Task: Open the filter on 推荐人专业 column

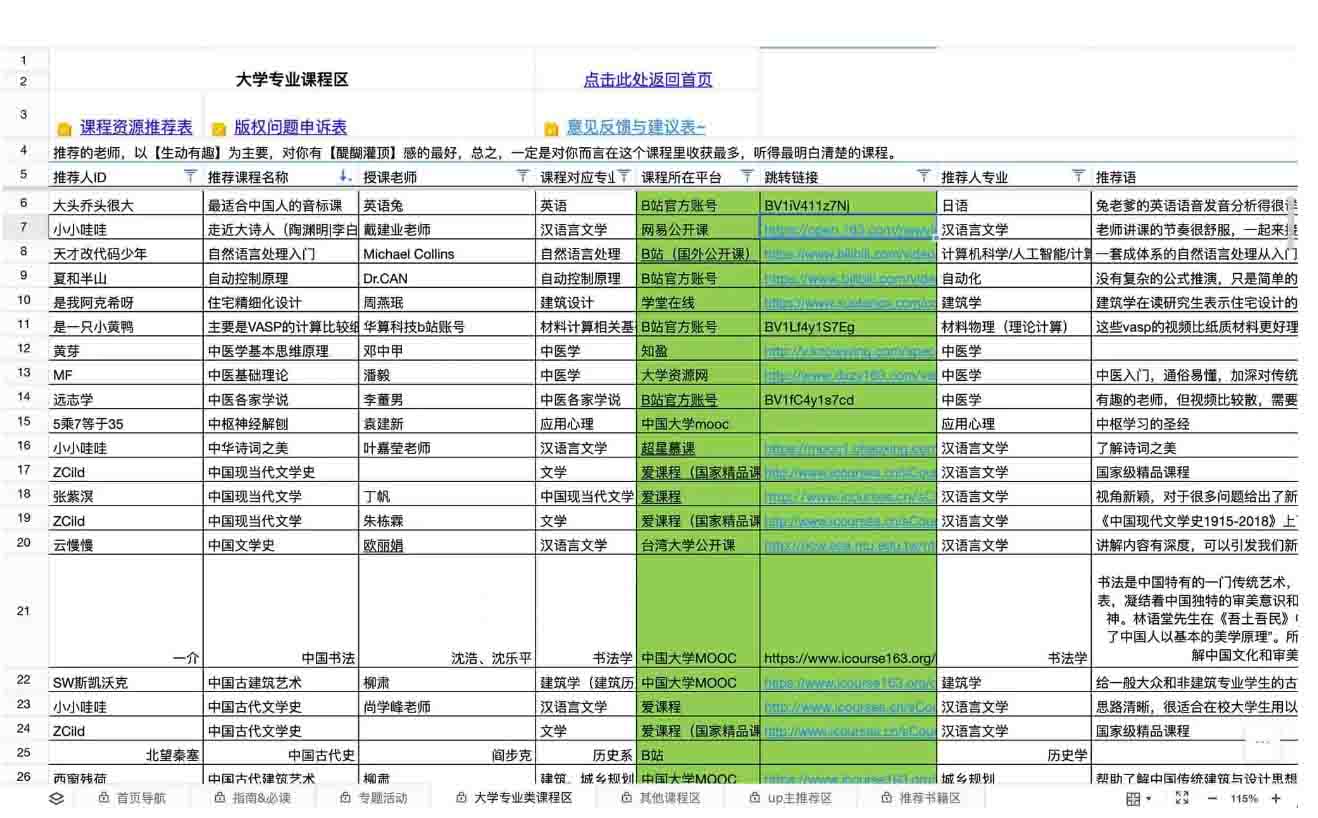Action: click(1078, 176)
